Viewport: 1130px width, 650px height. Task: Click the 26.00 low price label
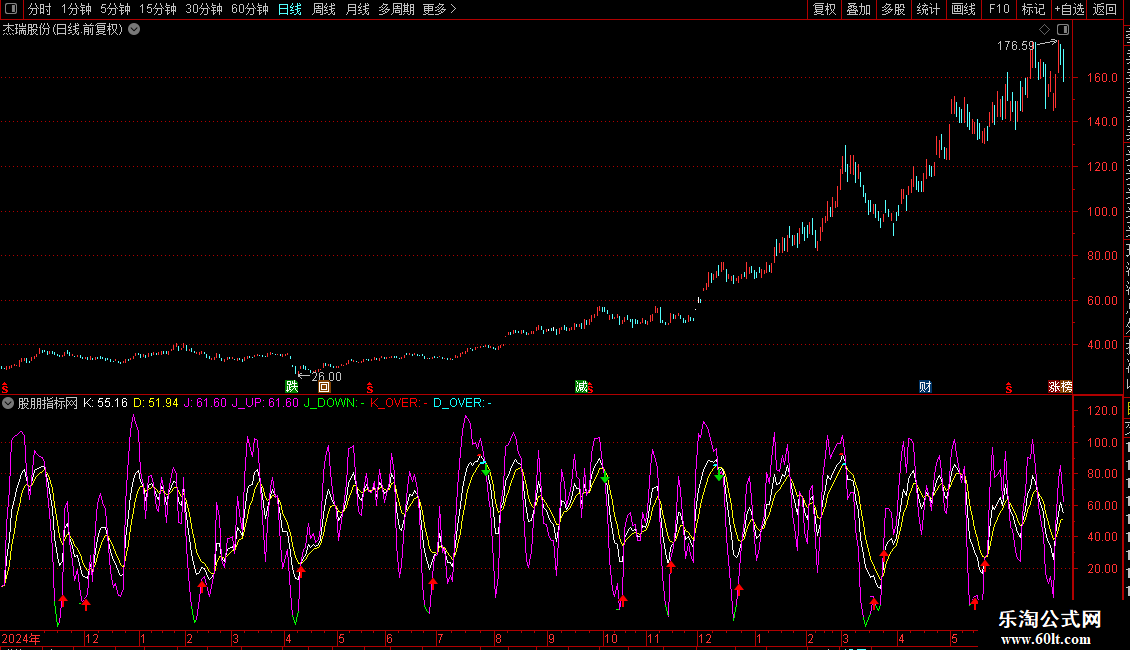click(x=326, y=376)
